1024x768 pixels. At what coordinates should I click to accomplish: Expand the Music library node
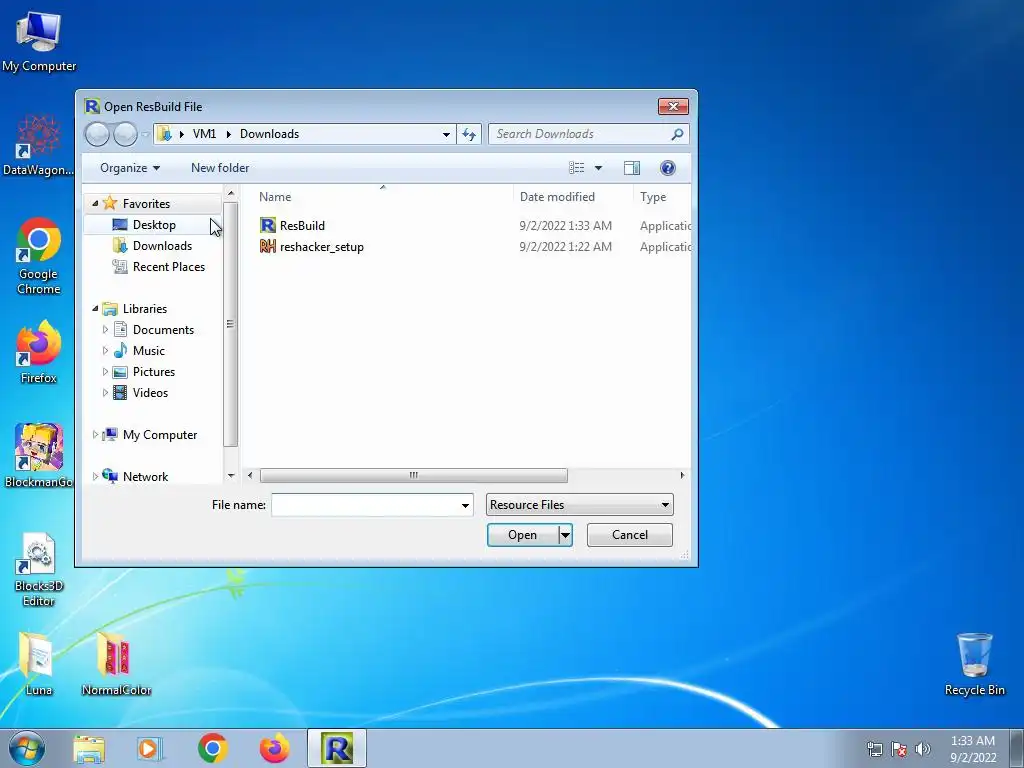tap(105, 351)
